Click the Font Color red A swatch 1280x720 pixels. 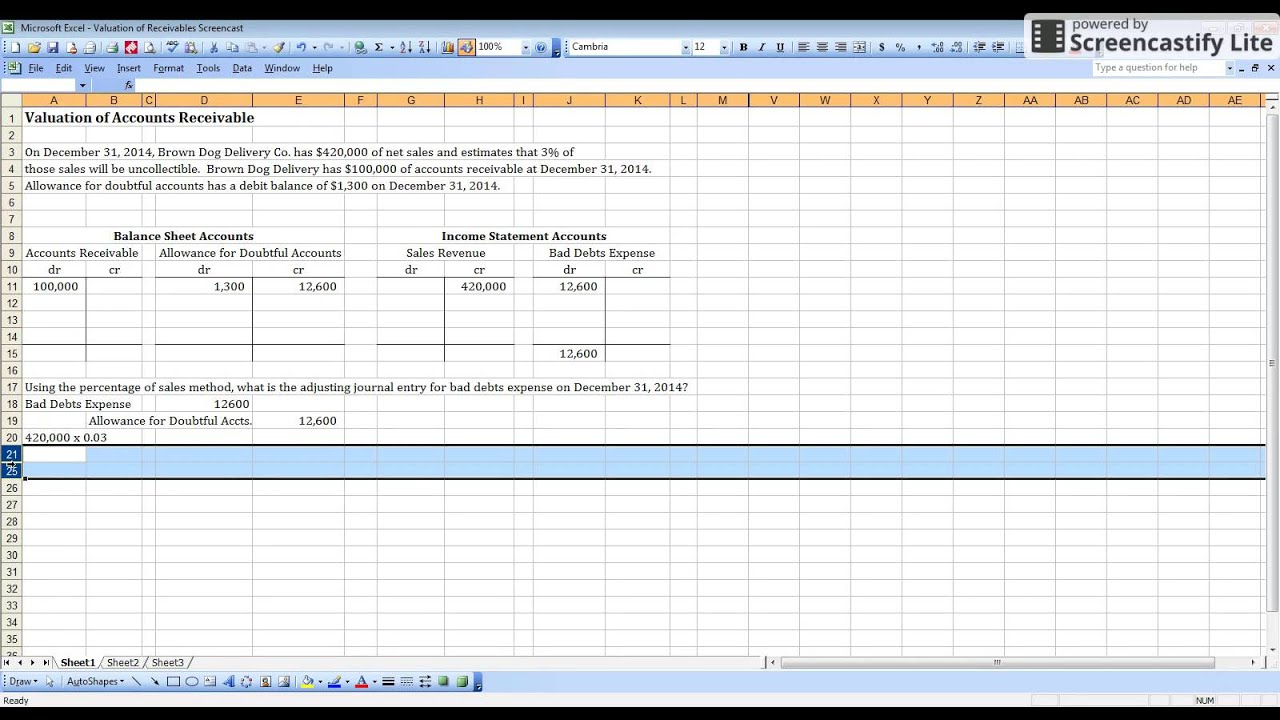(362, 682)
